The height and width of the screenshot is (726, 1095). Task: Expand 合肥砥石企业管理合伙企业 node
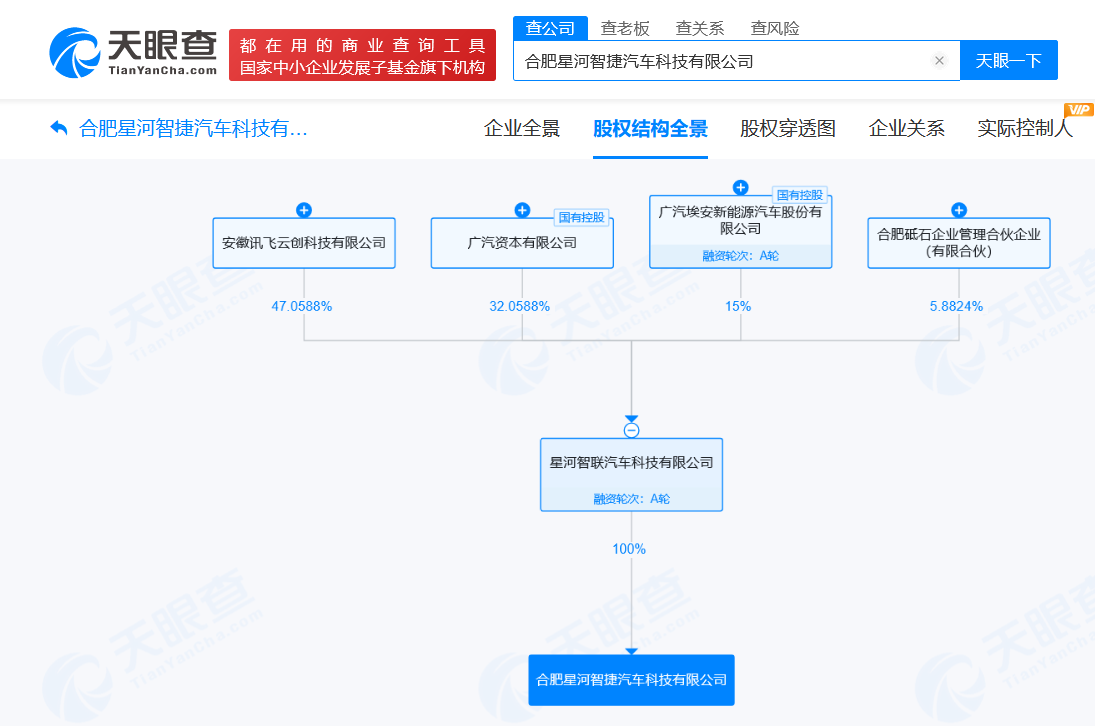(x=958, y=210)
